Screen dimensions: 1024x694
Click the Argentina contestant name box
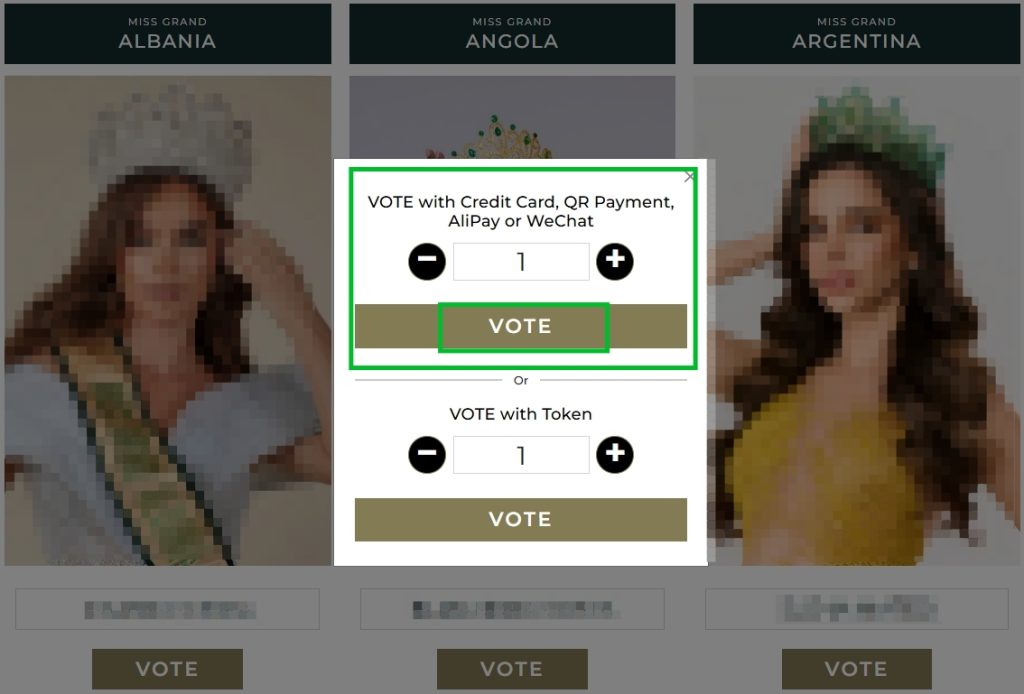[x=857, y=609]
